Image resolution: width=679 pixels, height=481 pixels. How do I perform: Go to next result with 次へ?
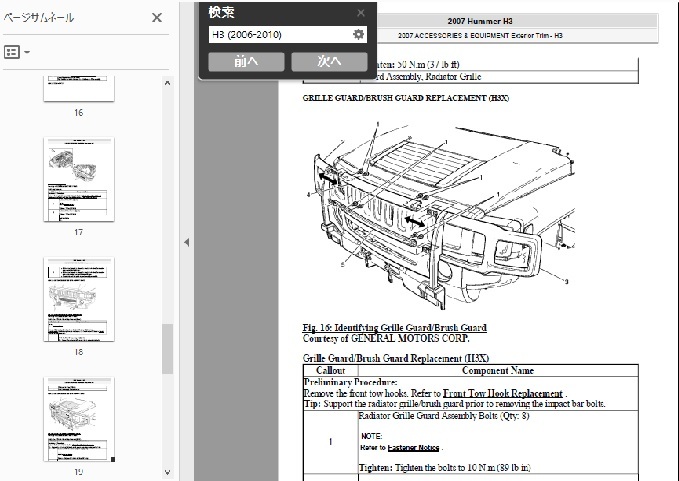coord(329,62)
